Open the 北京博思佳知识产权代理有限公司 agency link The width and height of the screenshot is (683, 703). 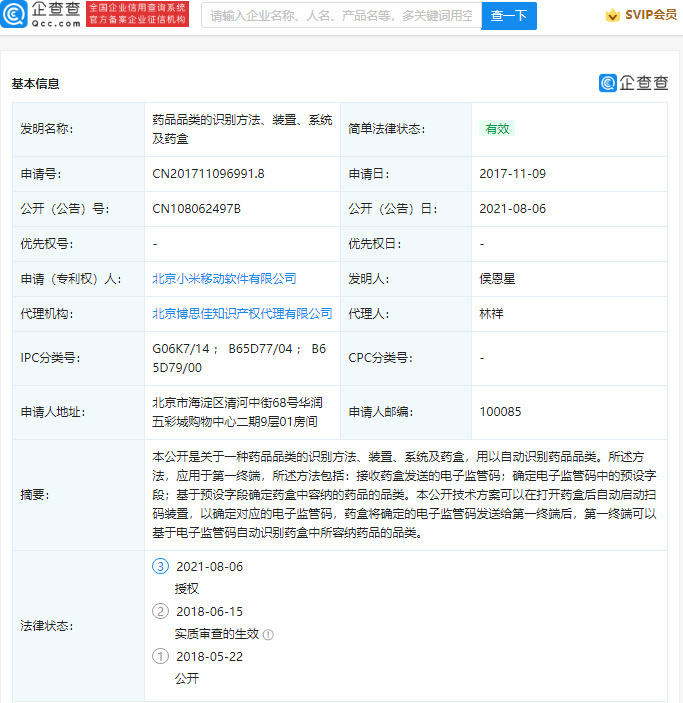coord(242,314)
